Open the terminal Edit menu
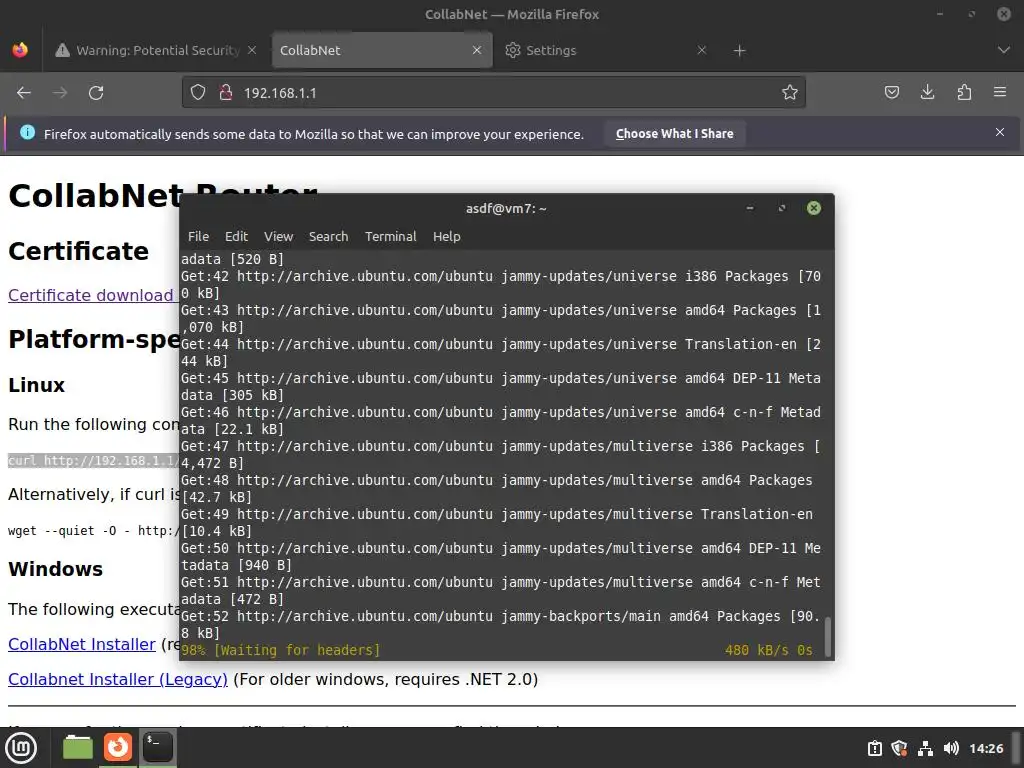The height and width of the screenshot is (768, 1024). (x=236, y=236)
